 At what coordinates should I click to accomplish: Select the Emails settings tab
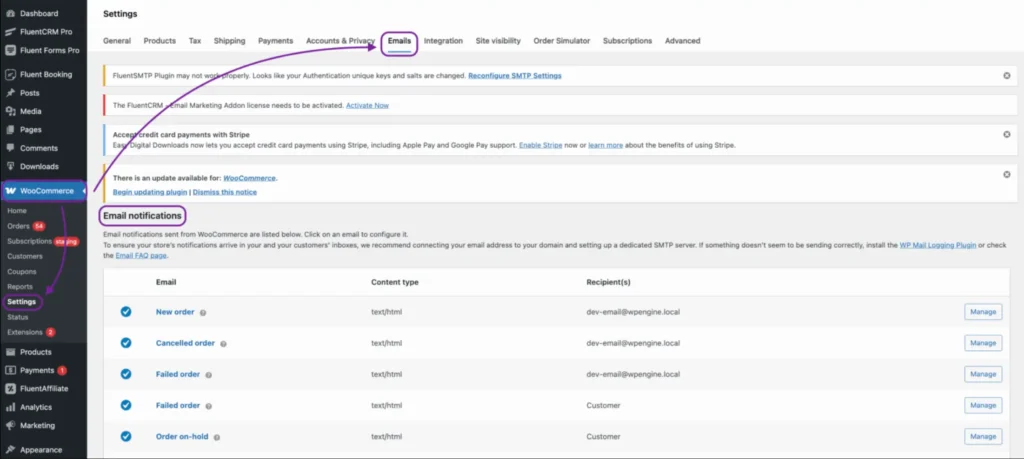(x=399, y=40)
